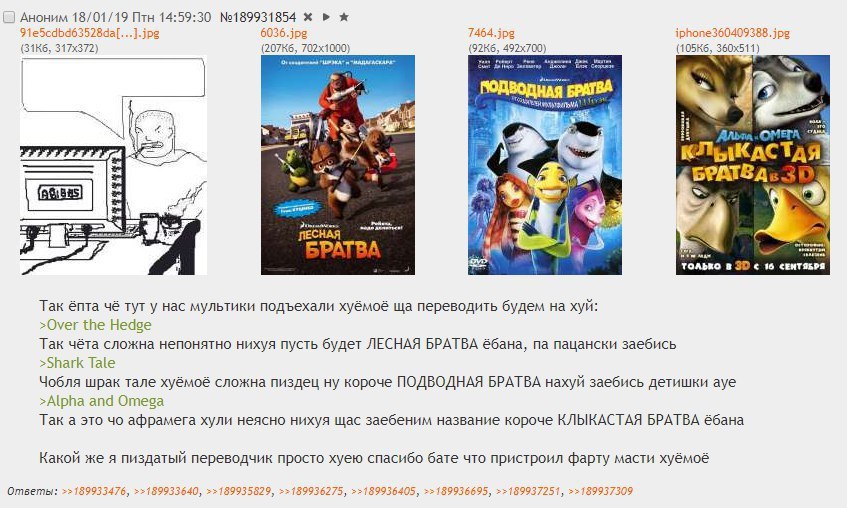Viewport: 847px width, 508px height.
Task: Click the triangle post menu icon
Action: point(326,17)
